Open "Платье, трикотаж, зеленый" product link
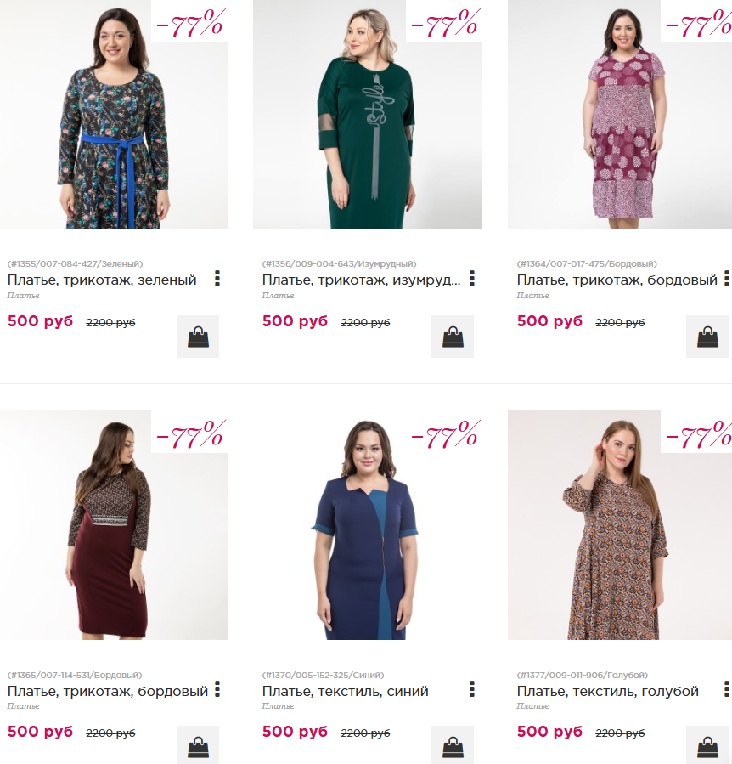This screenshot has width=732, height=764. 102,280
